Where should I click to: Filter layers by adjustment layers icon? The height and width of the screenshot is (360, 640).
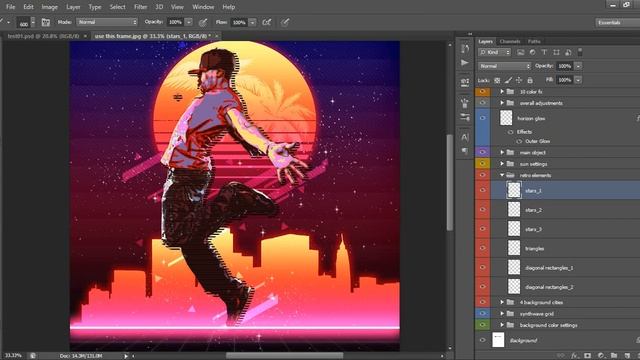pos(532,52)
